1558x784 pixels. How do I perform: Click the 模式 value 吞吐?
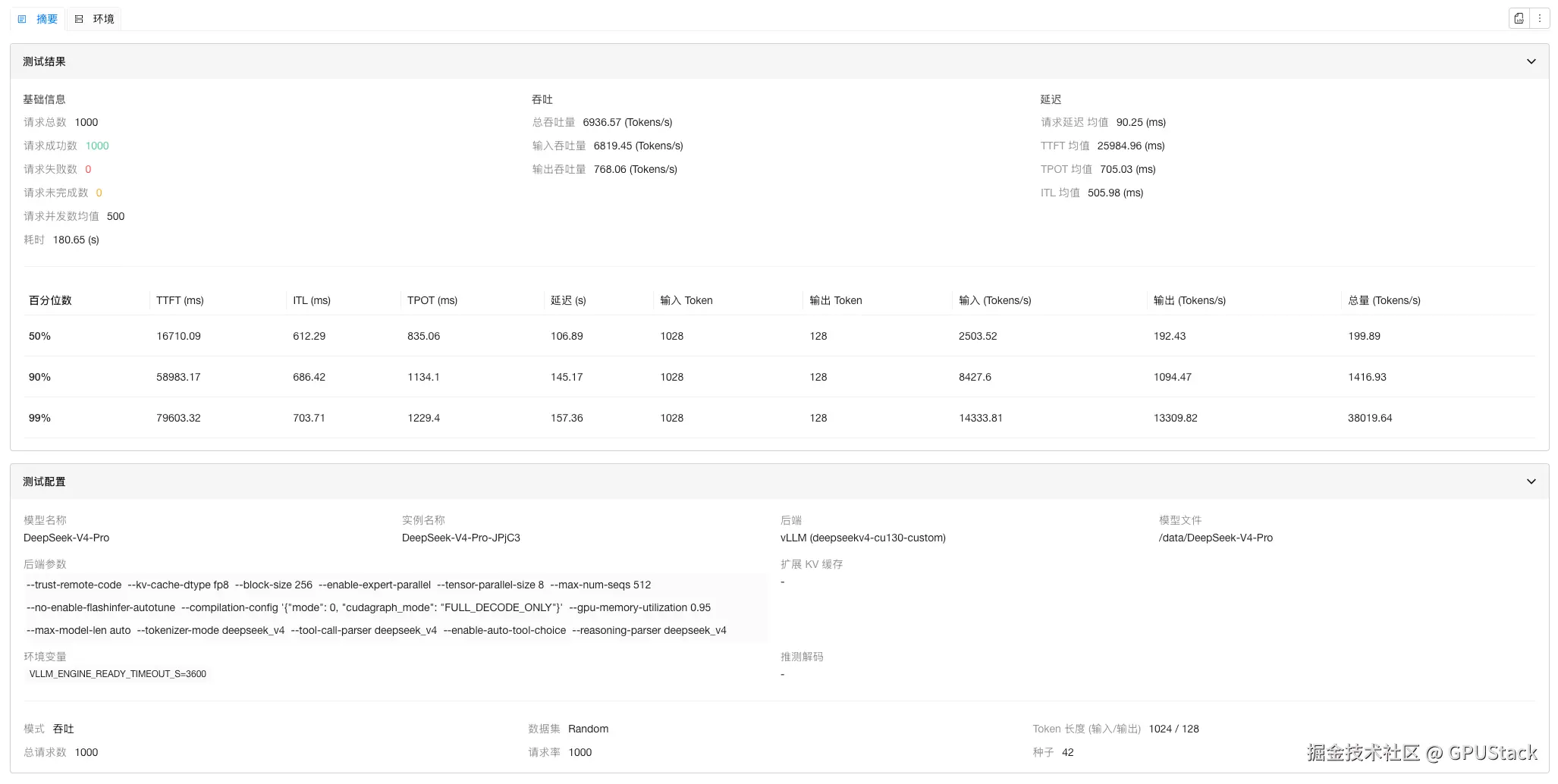click(x=63, y=729)
